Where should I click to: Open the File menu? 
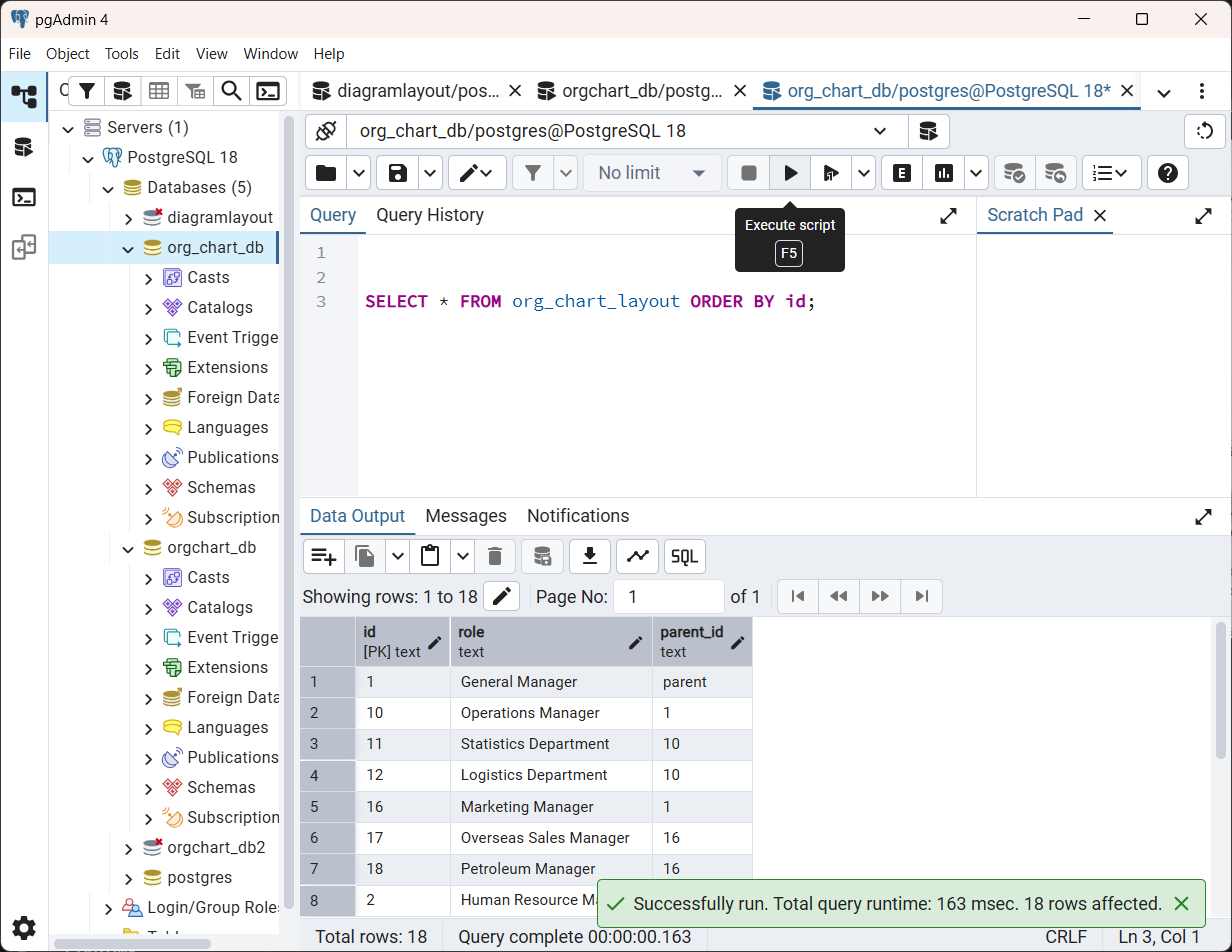point(20,54)
